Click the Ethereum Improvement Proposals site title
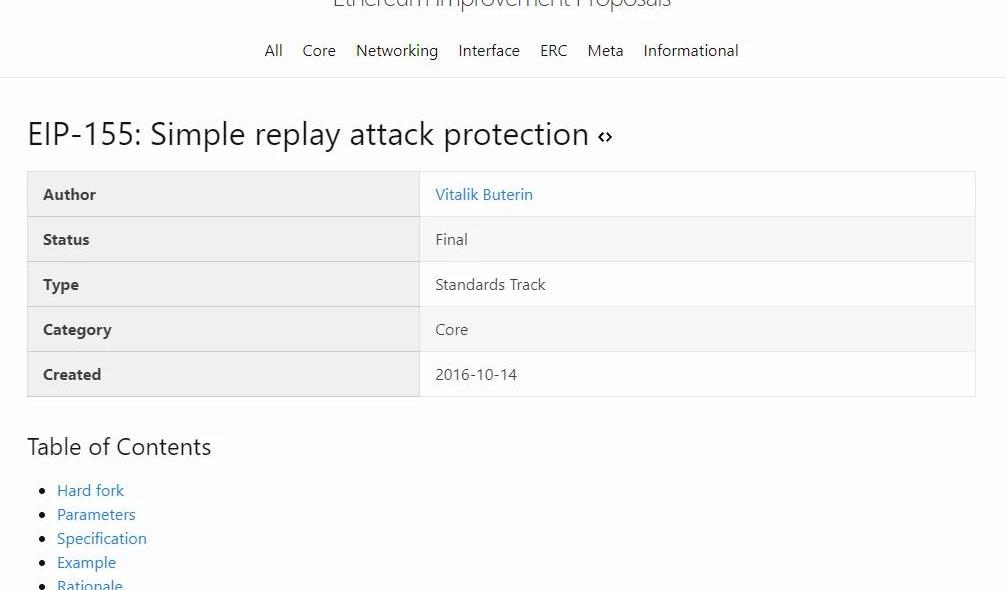Image resolution: width=1006 pixels, height=590 pixels. click(x=502, y=4)
